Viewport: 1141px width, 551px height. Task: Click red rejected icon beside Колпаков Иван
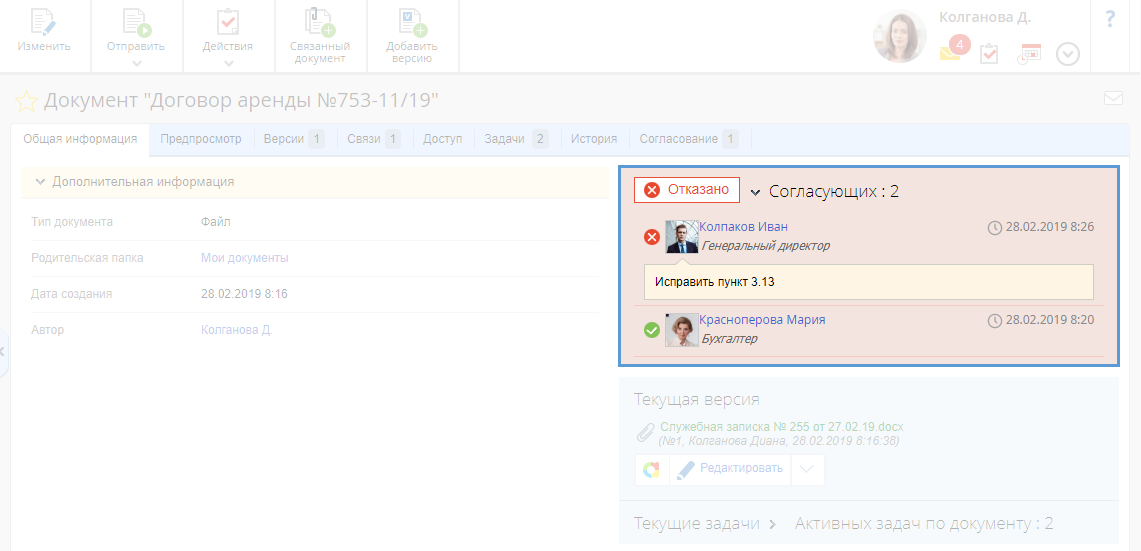click(652, 237)
